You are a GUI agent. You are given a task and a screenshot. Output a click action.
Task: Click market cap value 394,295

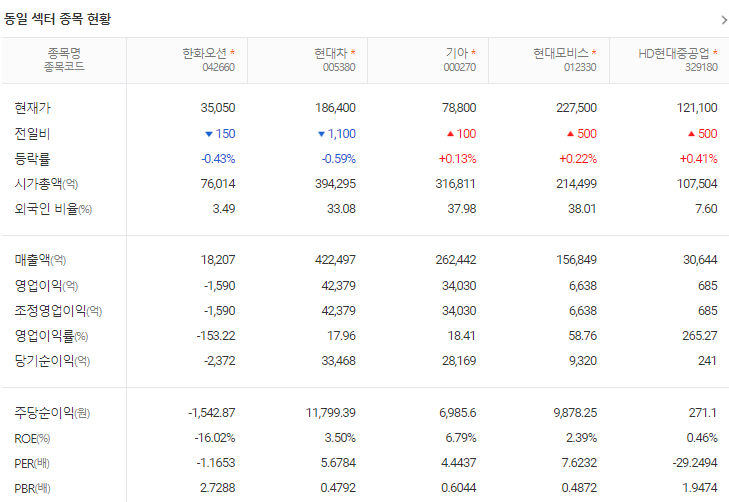(x=335, y=184)
